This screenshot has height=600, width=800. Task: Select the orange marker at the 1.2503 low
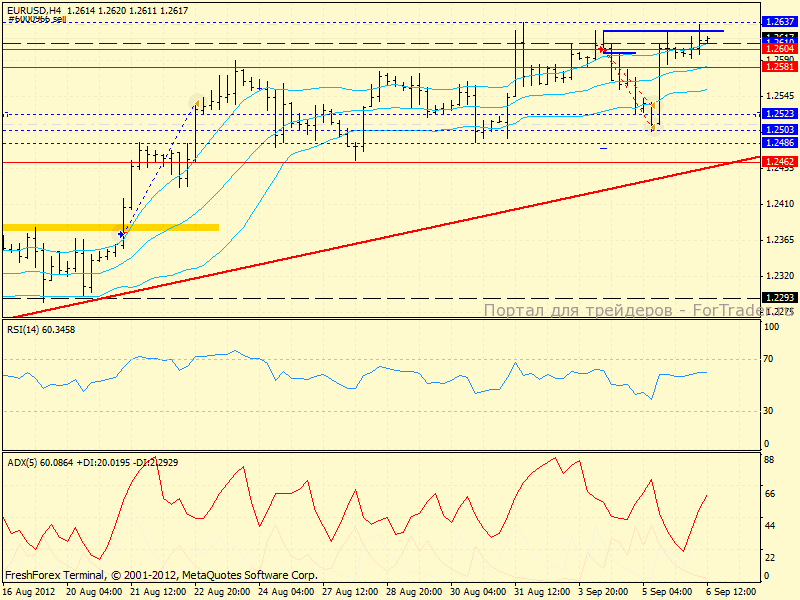pos(653,127)
